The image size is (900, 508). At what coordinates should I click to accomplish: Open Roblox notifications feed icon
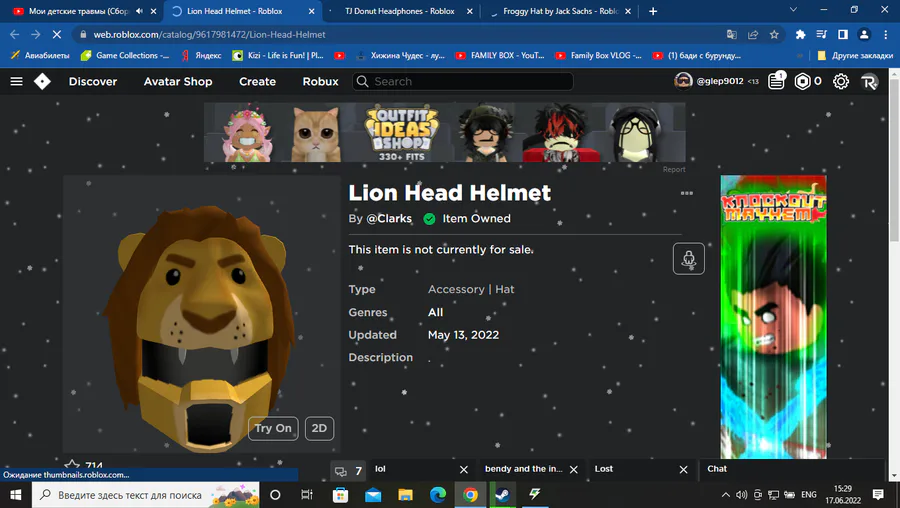777,81
